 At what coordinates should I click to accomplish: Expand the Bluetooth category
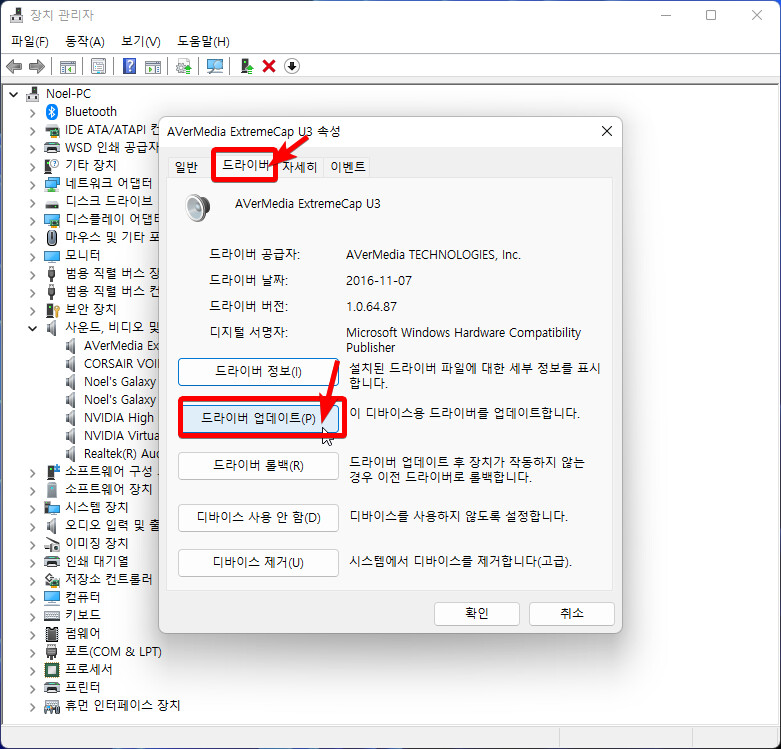click(32, 113)
